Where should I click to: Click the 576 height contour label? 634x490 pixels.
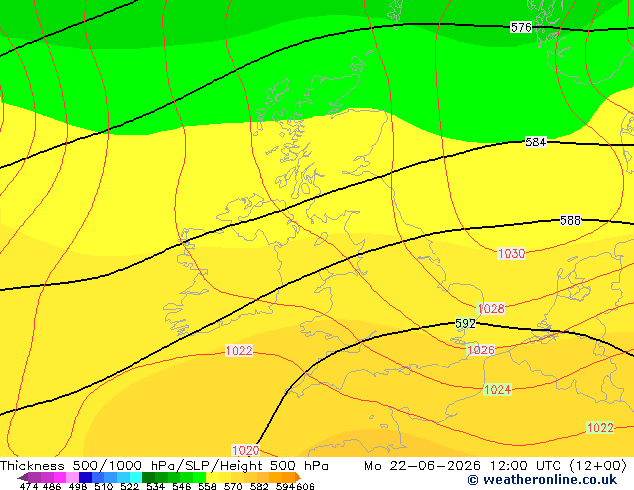[521, 27]
